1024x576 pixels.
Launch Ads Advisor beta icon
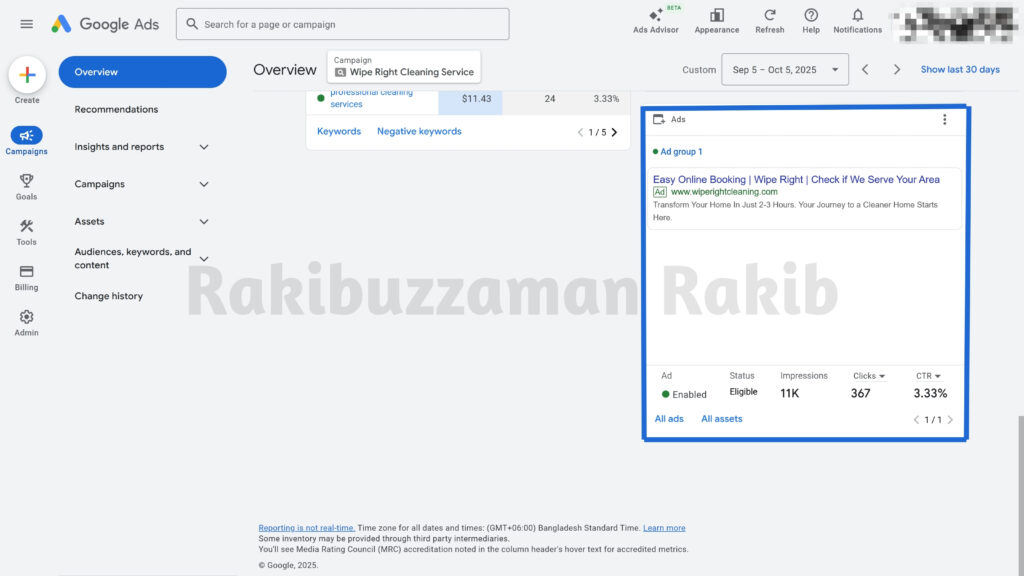(x=656, y=16)
